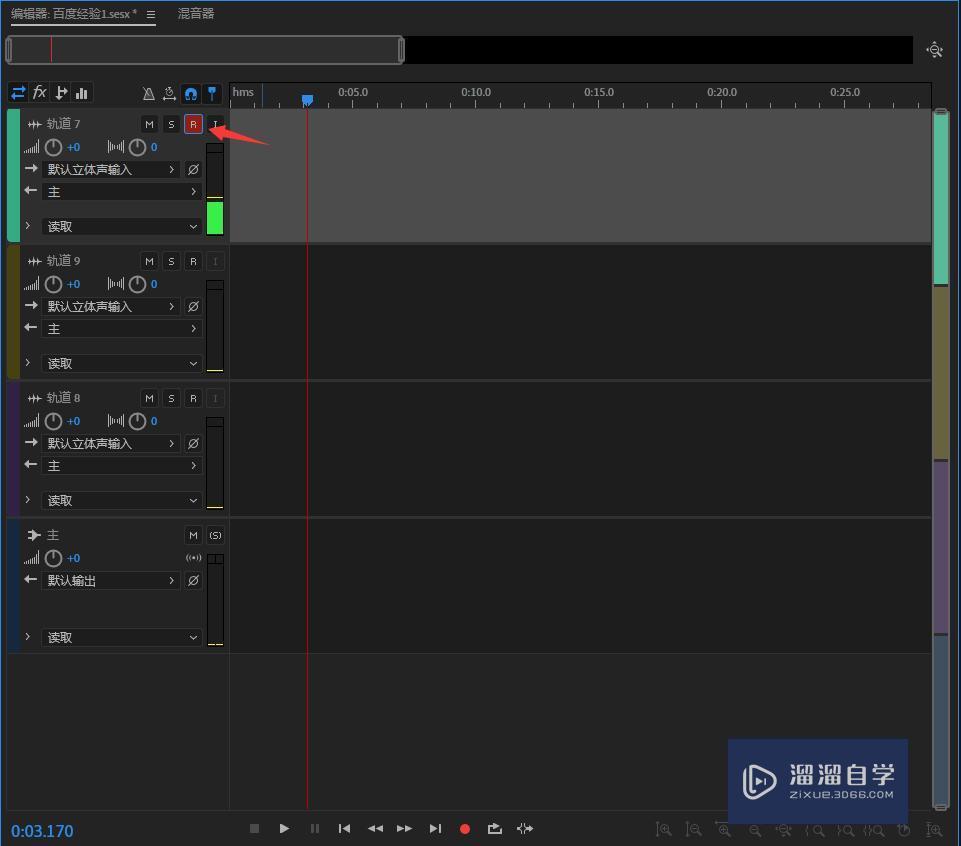Open 轨道 7 主 output dropdown
The height and width of the screenshot is (846, 961).
coord(122,192)
